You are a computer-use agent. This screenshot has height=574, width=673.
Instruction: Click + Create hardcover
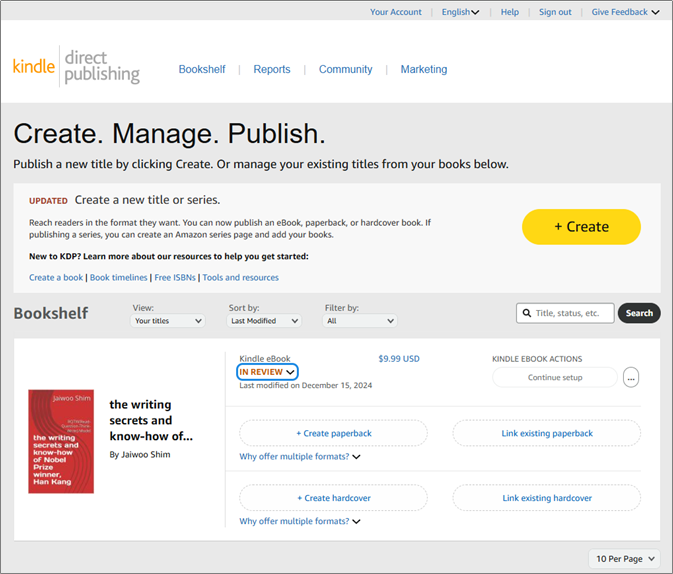(333, 498)
